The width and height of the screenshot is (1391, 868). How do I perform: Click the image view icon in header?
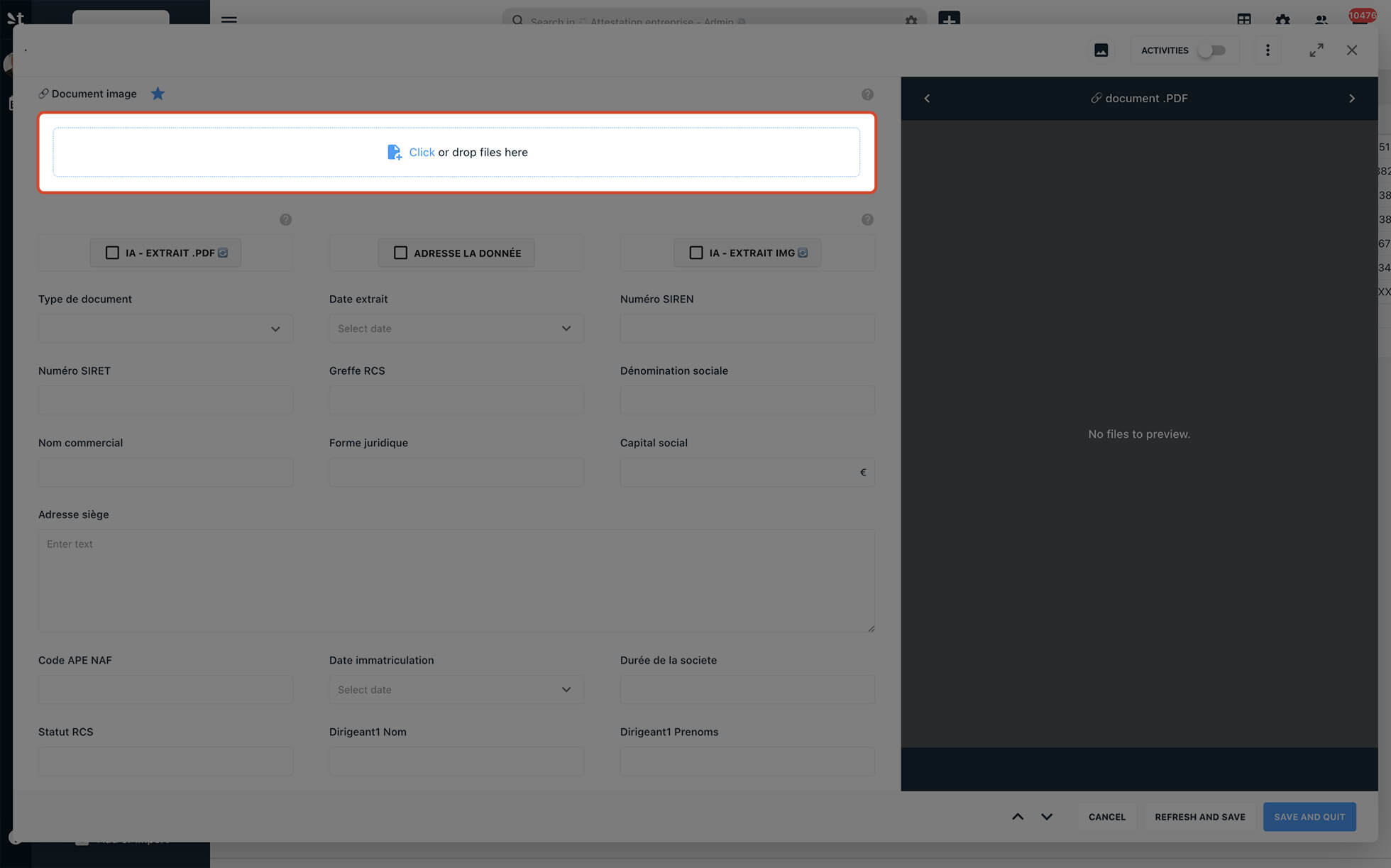click(1101, 50)
